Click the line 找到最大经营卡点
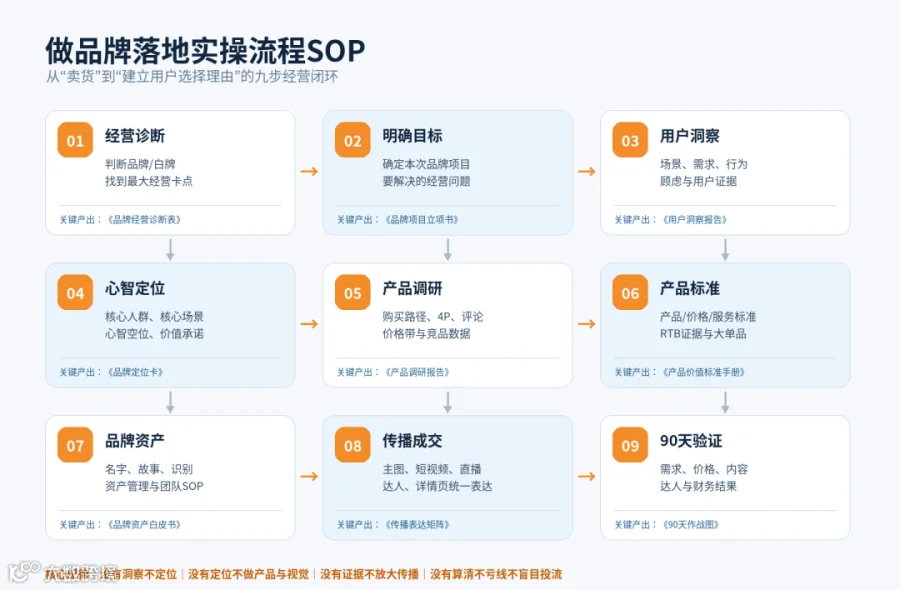 tap(149, 181)
